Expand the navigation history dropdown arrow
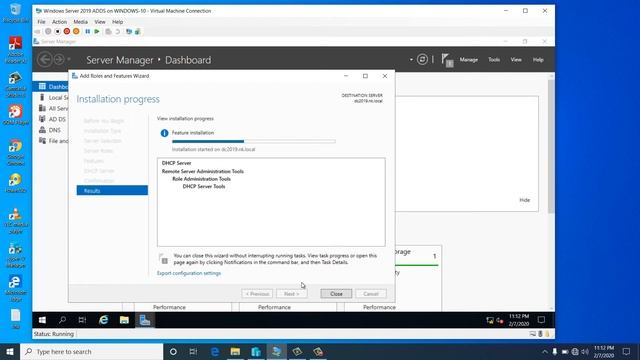This screenshot has width=640, height=360. pos(69,60)
